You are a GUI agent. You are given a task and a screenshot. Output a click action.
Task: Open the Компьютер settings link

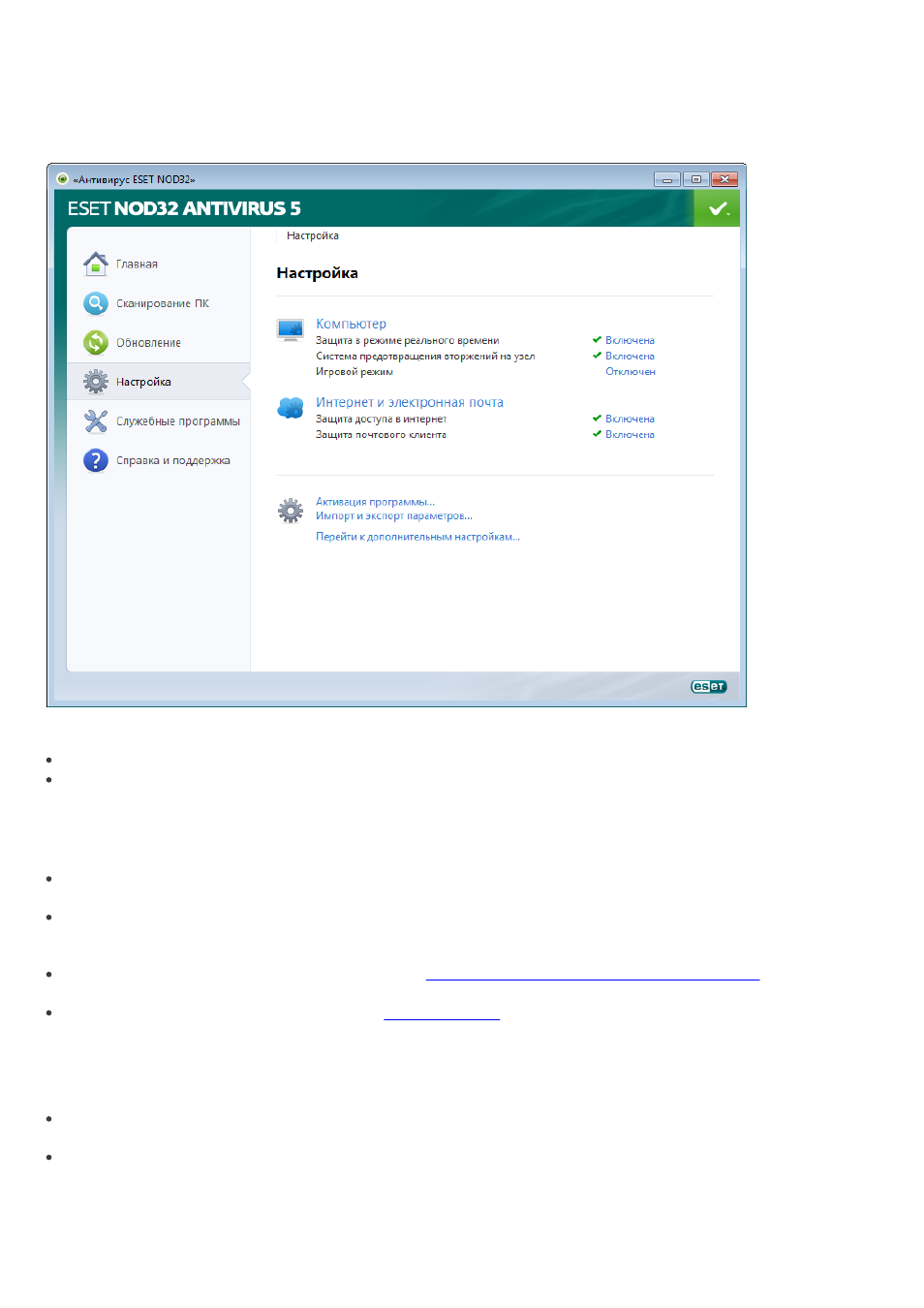click(x=351, y=324)
